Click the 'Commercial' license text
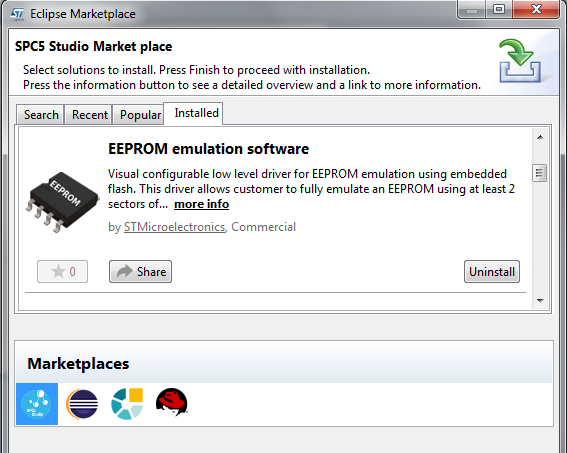The width and height of the screenshot is (567, 453). click(263, 227)
